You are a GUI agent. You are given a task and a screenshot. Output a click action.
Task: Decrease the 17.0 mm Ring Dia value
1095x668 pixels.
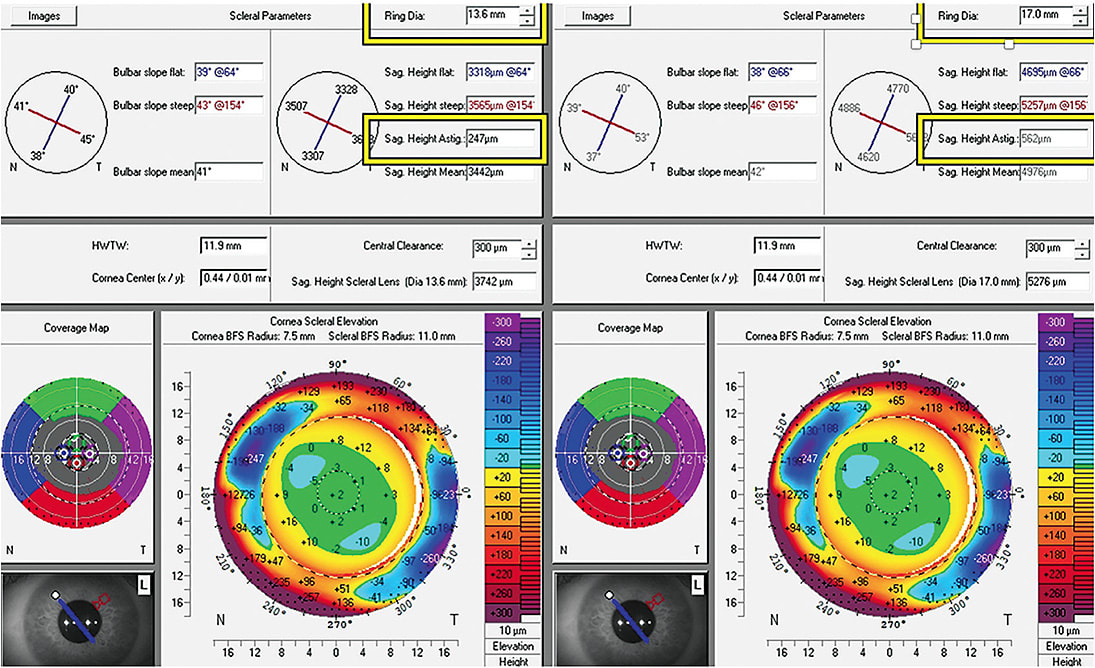pyautogui.click(x=1082, y=20)
